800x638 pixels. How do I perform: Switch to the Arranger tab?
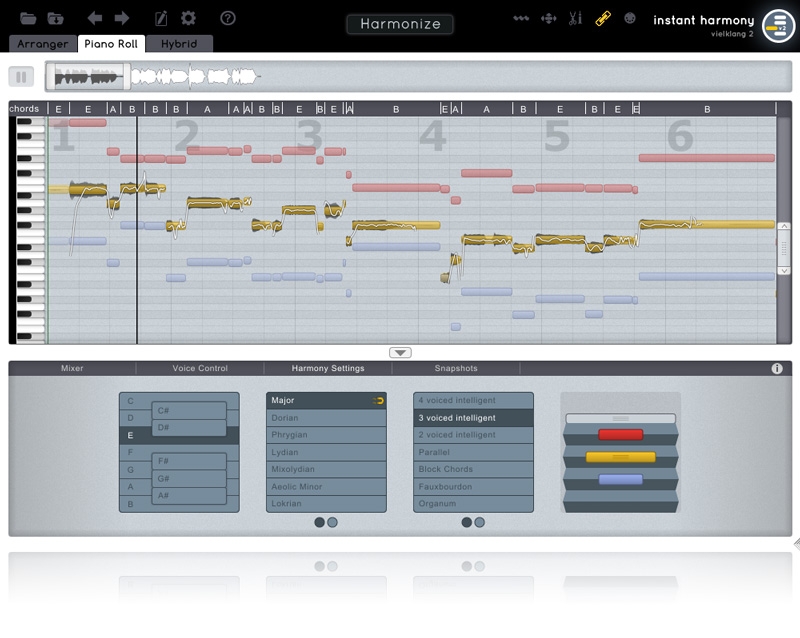click(x=43, y=44)
